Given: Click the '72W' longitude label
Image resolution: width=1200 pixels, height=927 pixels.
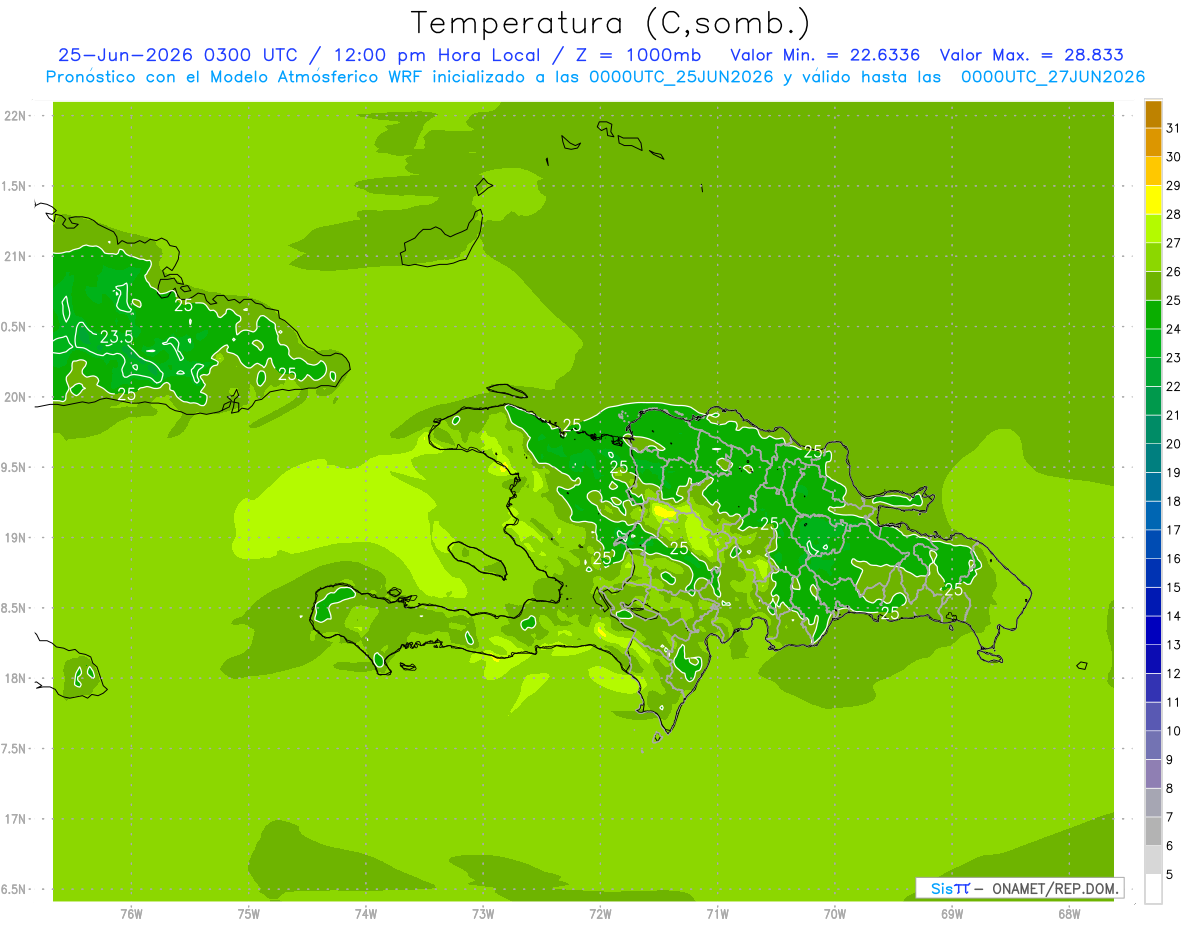Looking at the screenshot, I should (600, 913).
